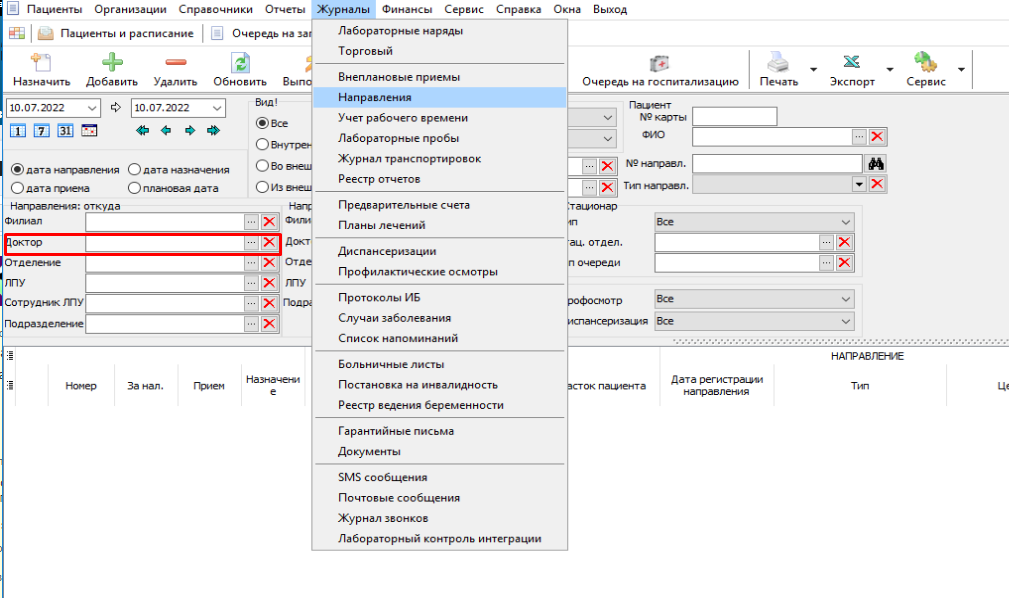Expand the start date dropdown
The width and height of the screenshot is (1009, 598).
click(93, 108)
